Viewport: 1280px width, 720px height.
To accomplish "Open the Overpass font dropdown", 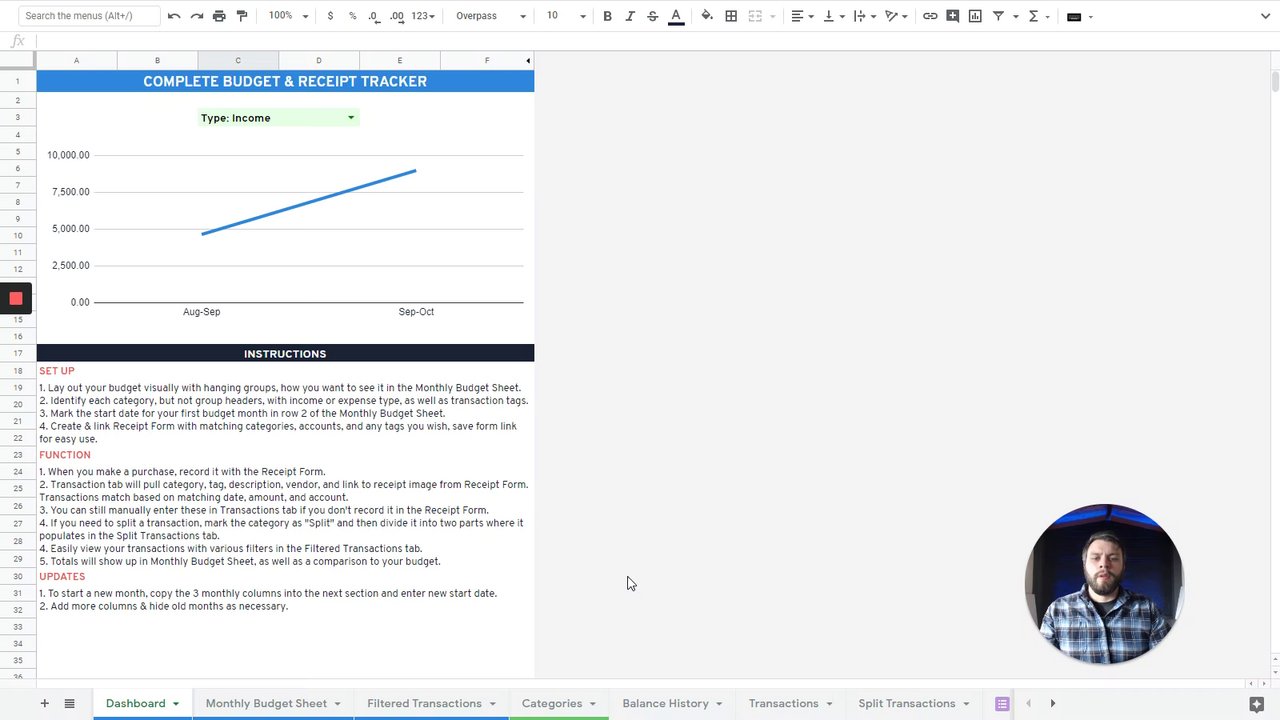I will (490, 16).
